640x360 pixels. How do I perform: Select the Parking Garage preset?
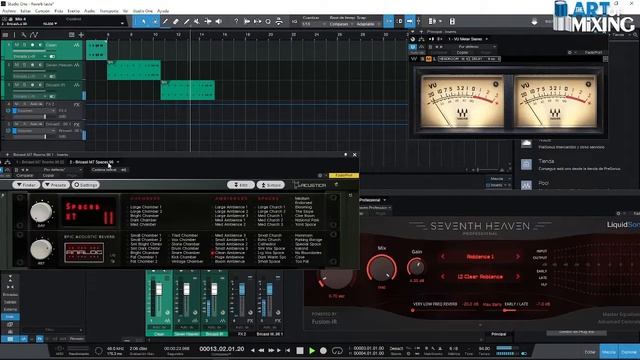pos(308,240)
